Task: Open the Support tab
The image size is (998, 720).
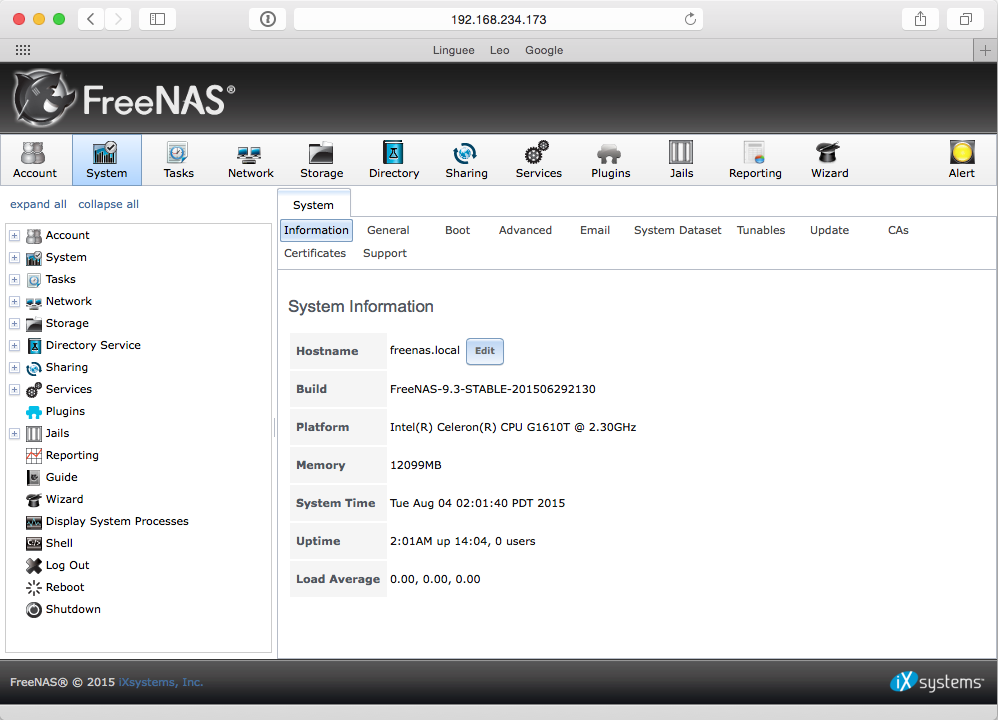Action: tap(384, 253)
